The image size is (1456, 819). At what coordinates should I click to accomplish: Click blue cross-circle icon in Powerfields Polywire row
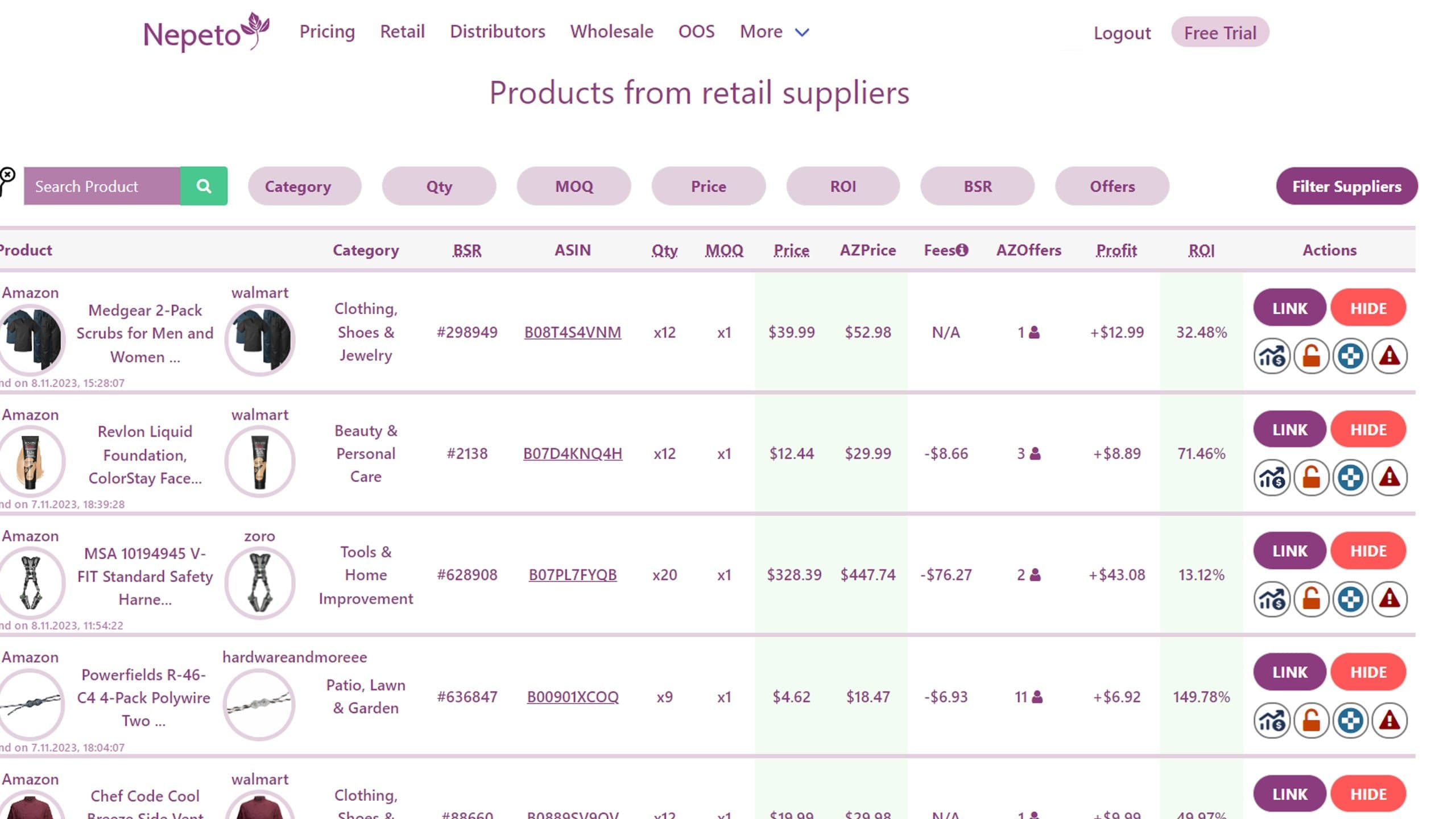point(1350,721)
